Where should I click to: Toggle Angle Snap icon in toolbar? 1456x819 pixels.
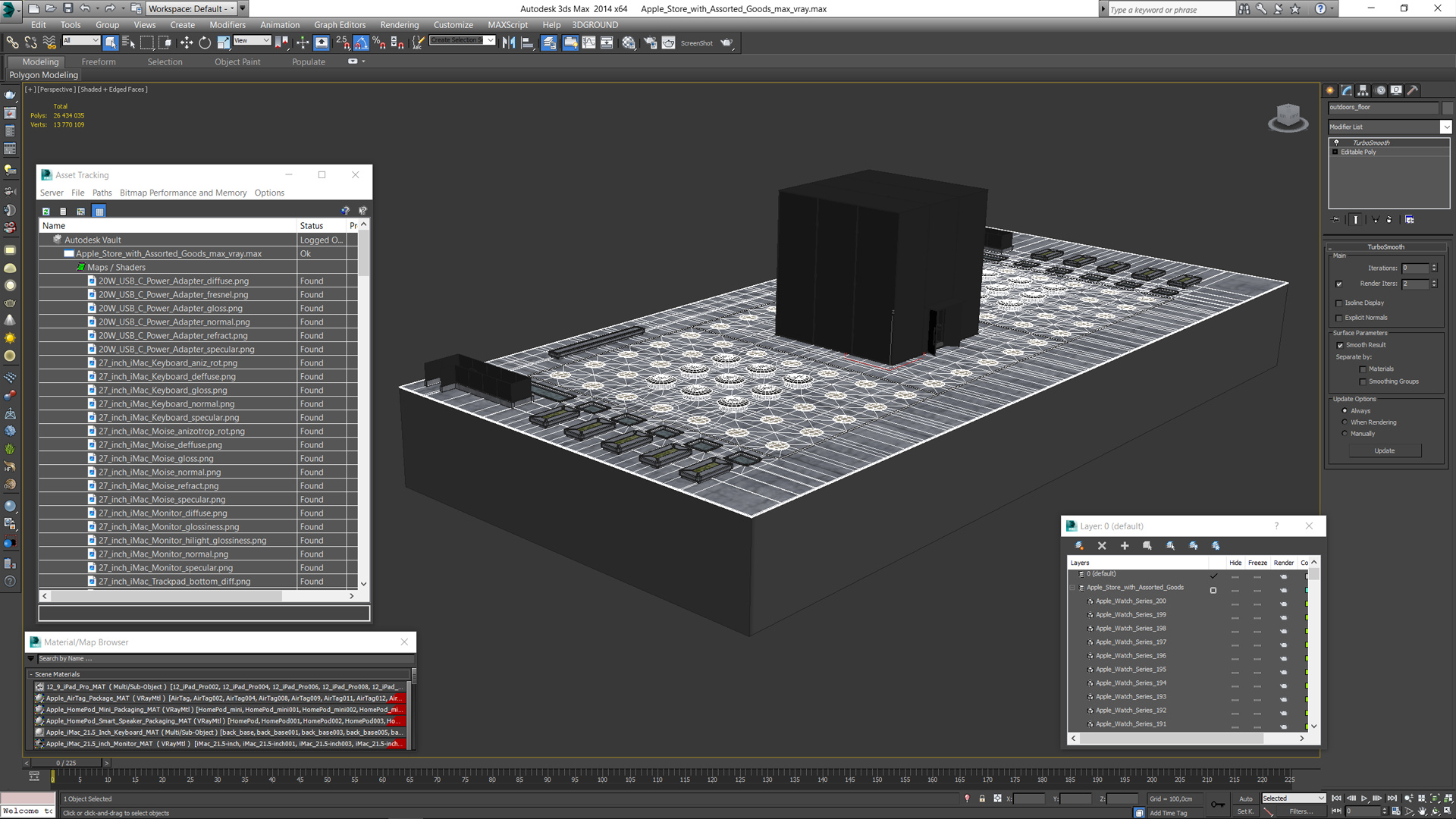pos(361,42)
